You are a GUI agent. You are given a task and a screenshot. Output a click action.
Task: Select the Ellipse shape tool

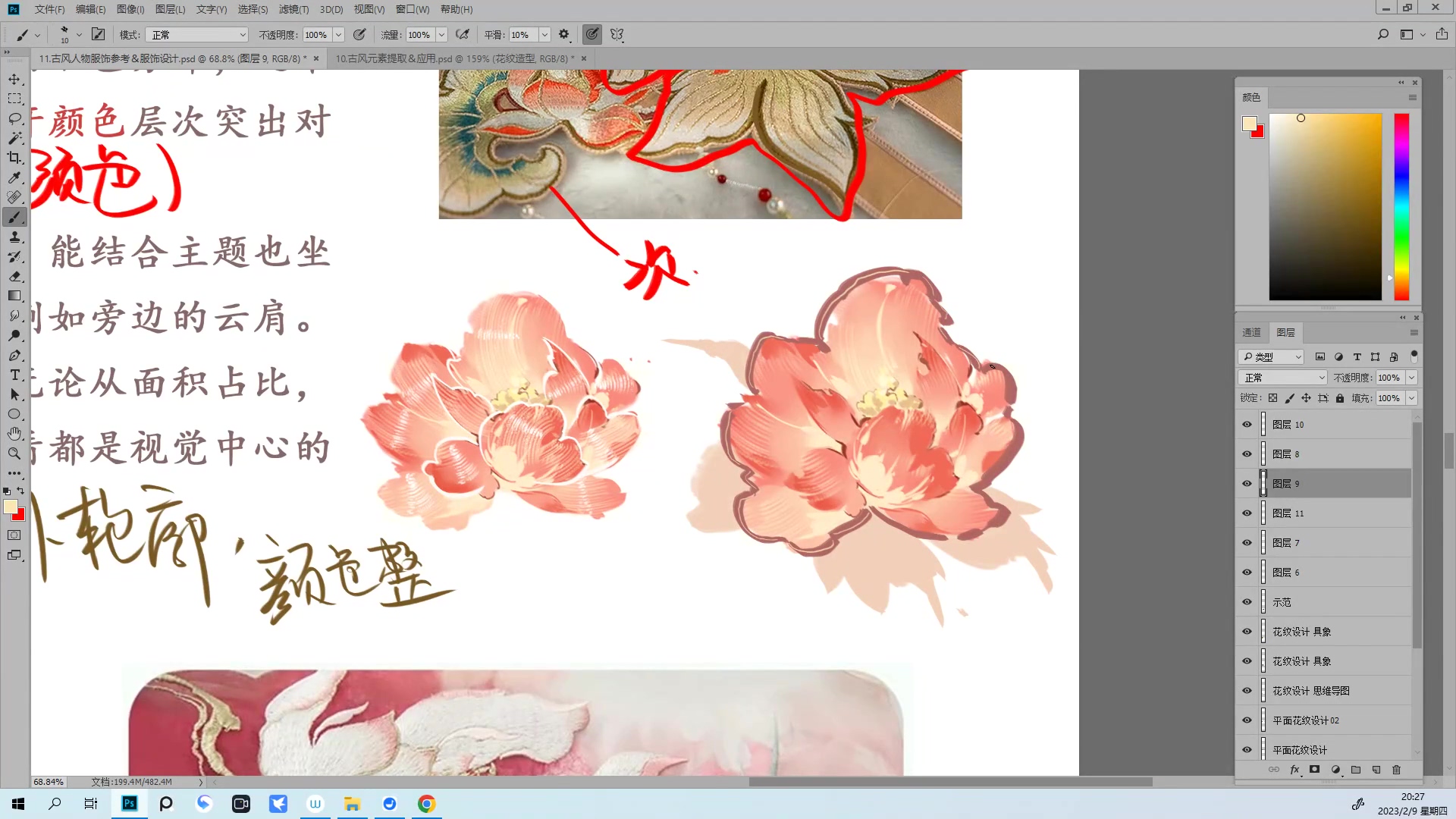14,415
